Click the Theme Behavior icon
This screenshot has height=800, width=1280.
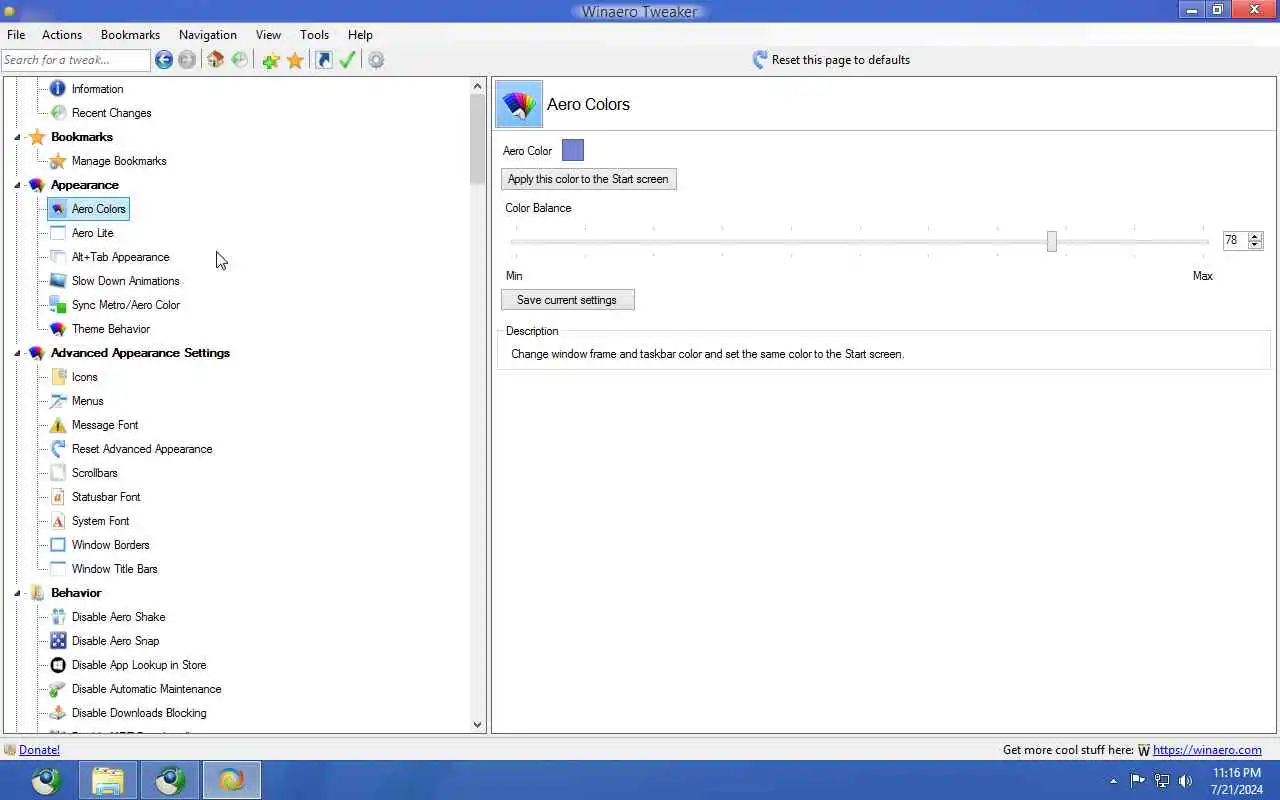[58, 329]
